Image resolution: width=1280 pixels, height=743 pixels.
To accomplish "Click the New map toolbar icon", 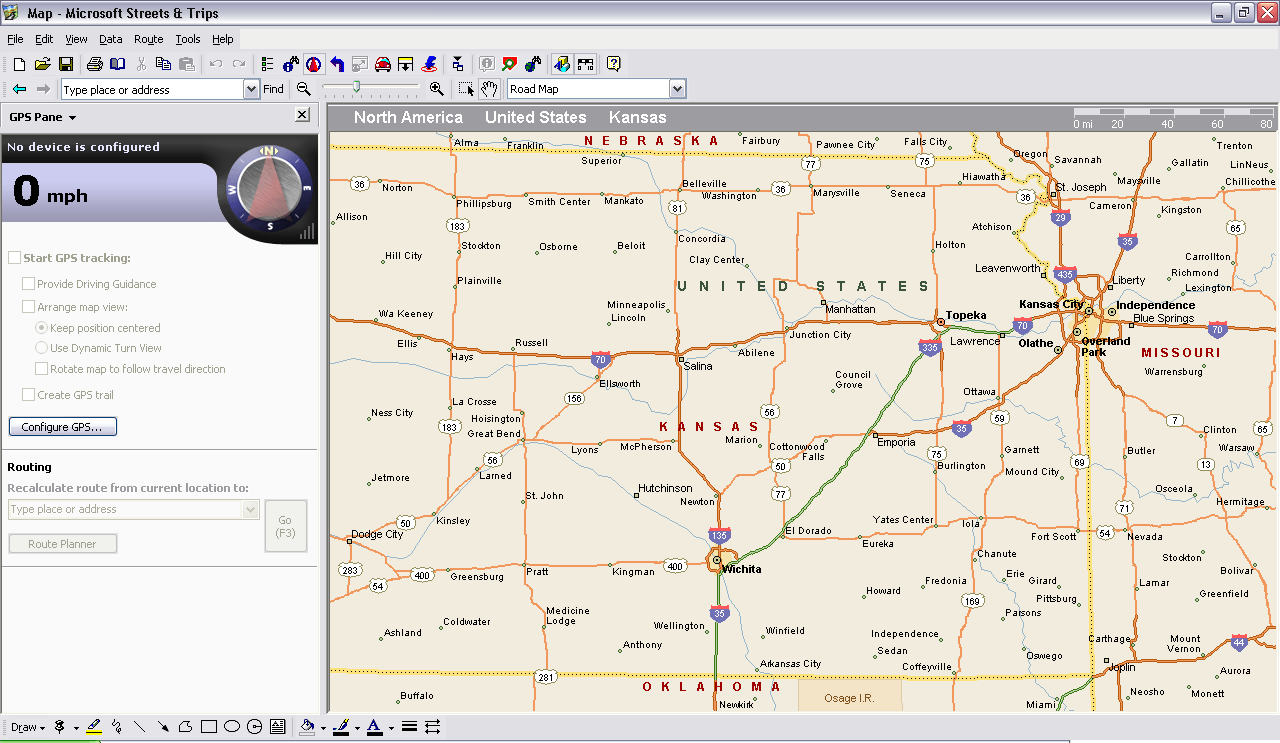I will click(x=19, y=64).
